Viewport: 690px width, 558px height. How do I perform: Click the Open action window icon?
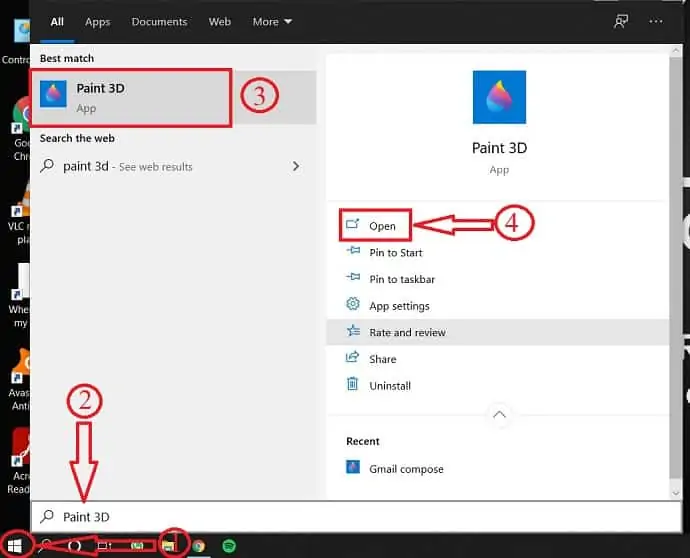(x=352, y=224)
